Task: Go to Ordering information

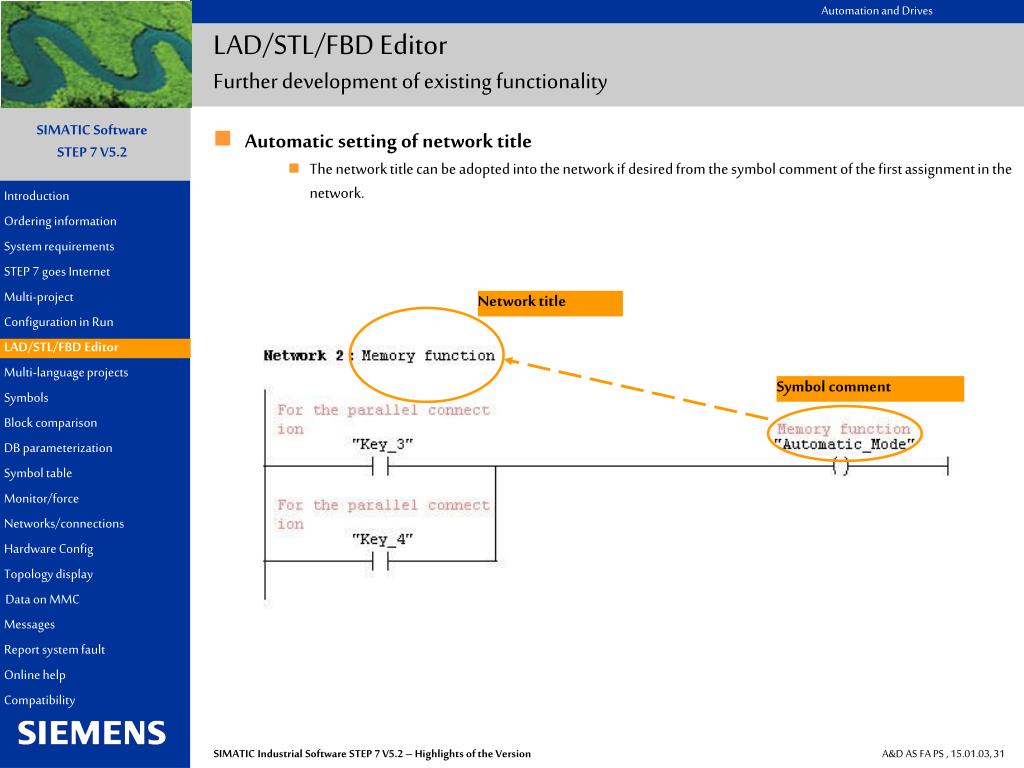Action: pyautogui.click(x=60, y=221)
